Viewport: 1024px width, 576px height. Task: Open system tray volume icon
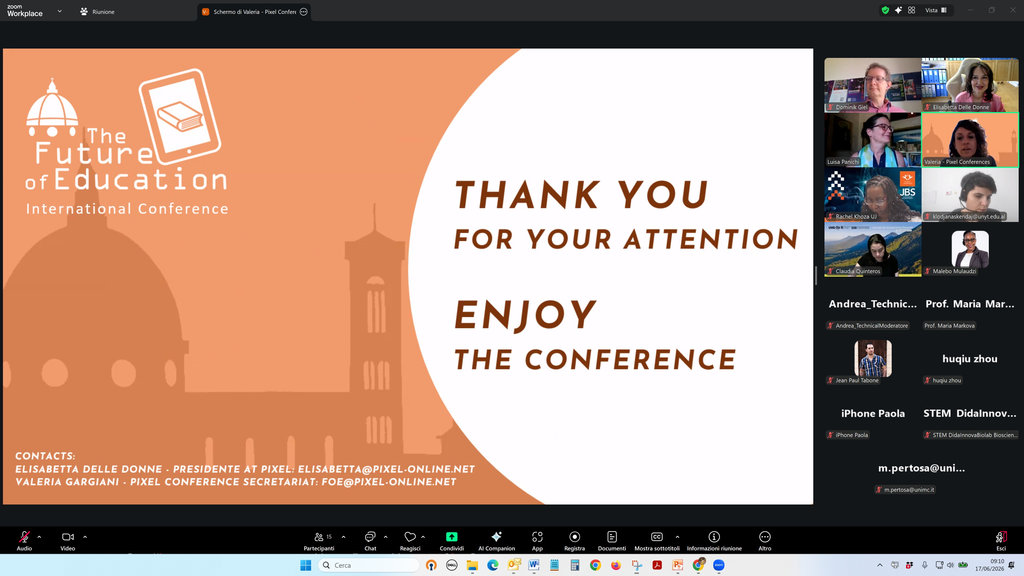(950, 565)
